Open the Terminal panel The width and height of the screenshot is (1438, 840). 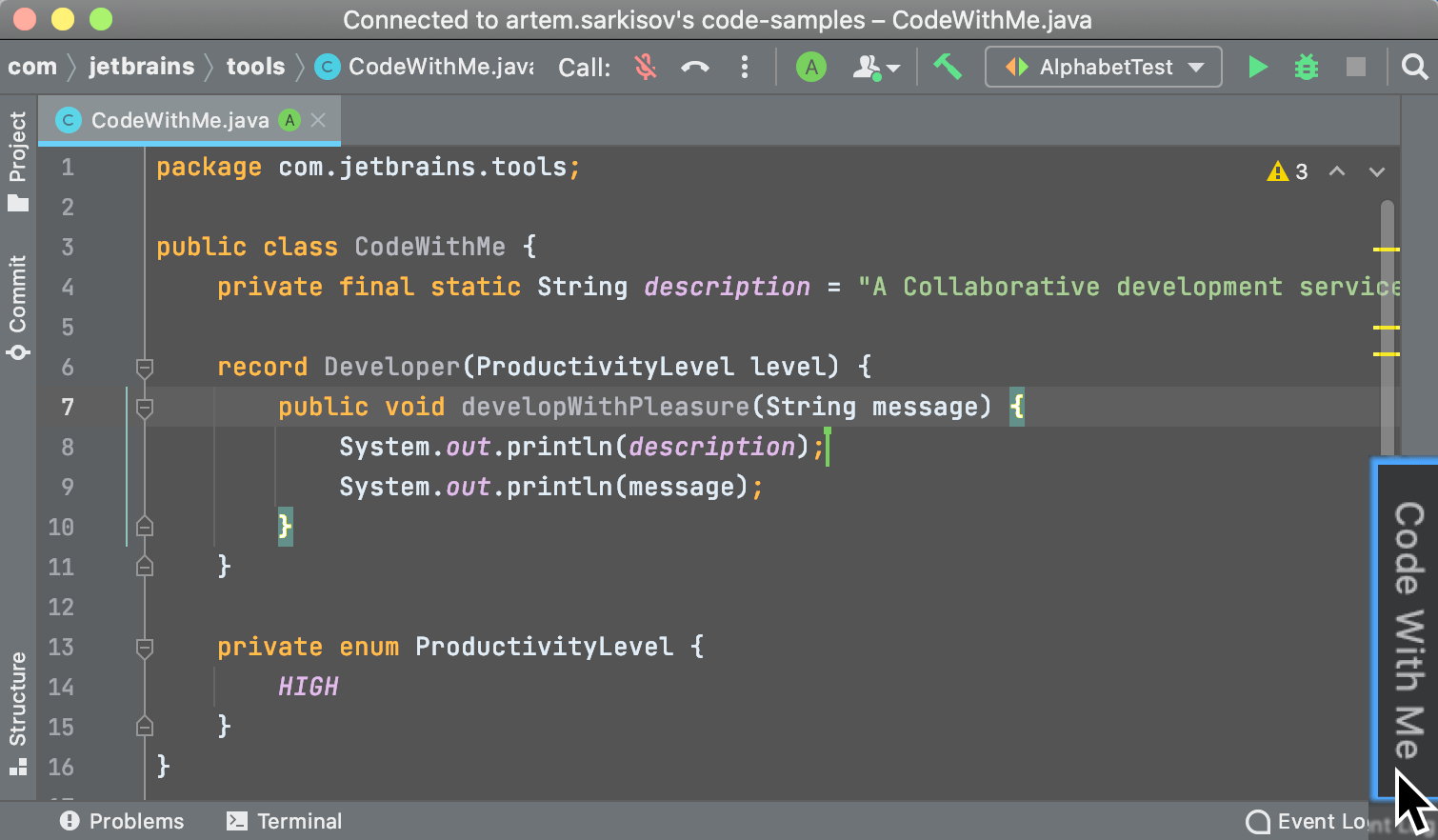click(x=284, y=821)
